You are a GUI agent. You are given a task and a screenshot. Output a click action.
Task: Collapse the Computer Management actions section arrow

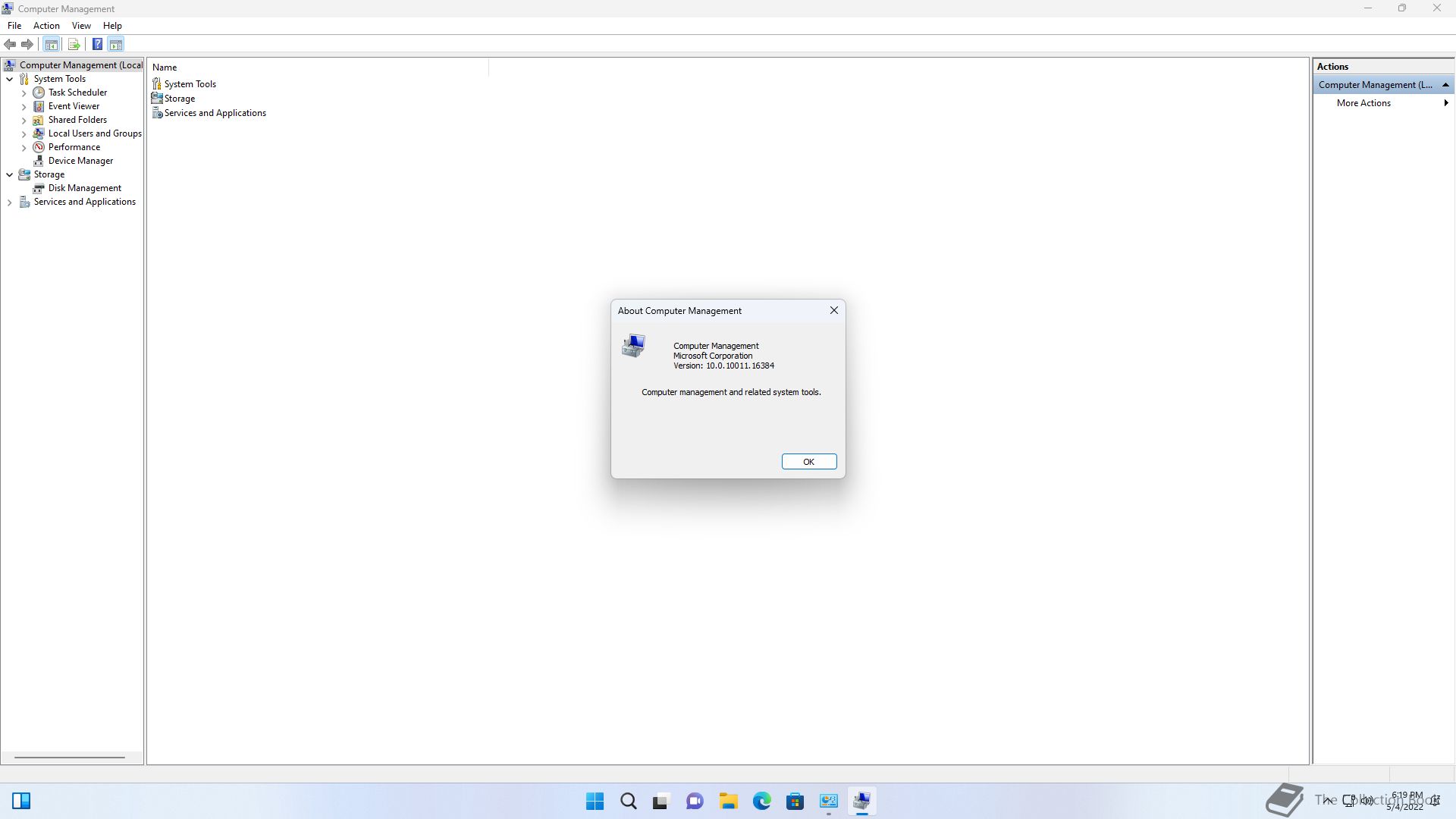[1445, 85]
